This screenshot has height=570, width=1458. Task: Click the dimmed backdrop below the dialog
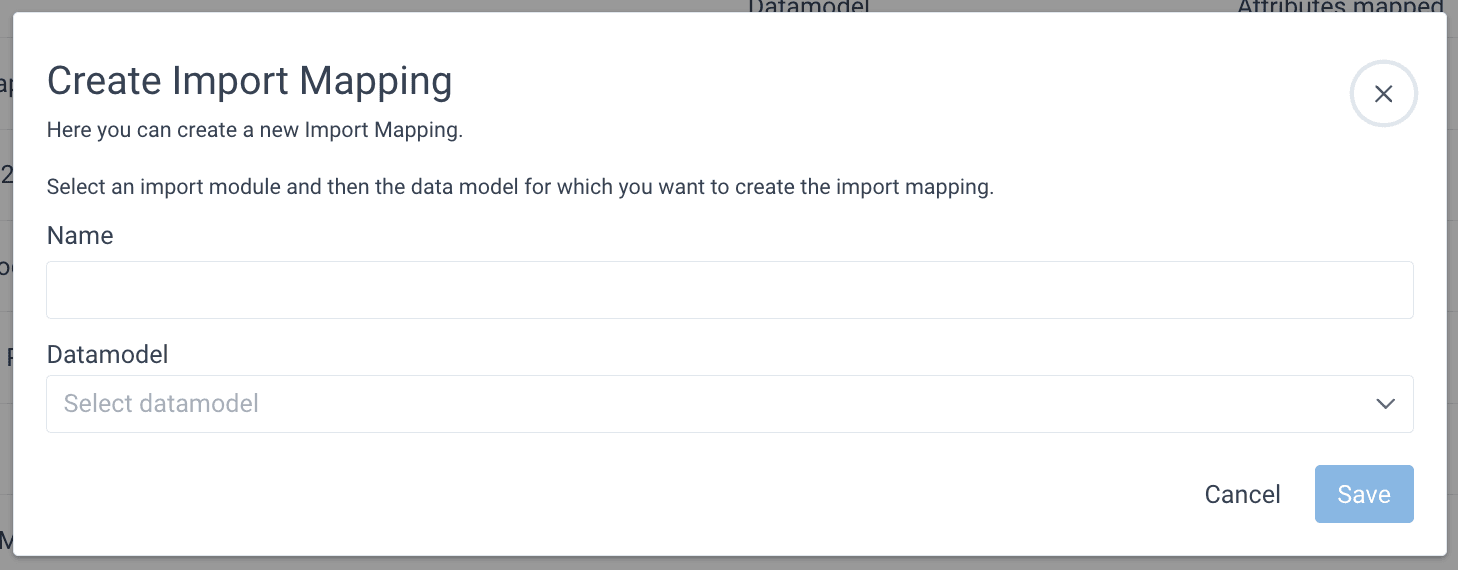(729, 563)
